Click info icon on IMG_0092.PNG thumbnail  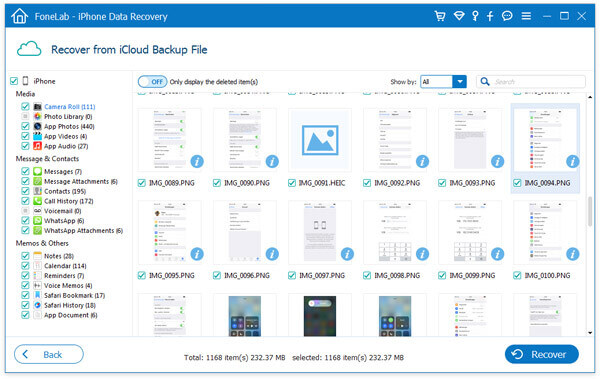[422, 162]
